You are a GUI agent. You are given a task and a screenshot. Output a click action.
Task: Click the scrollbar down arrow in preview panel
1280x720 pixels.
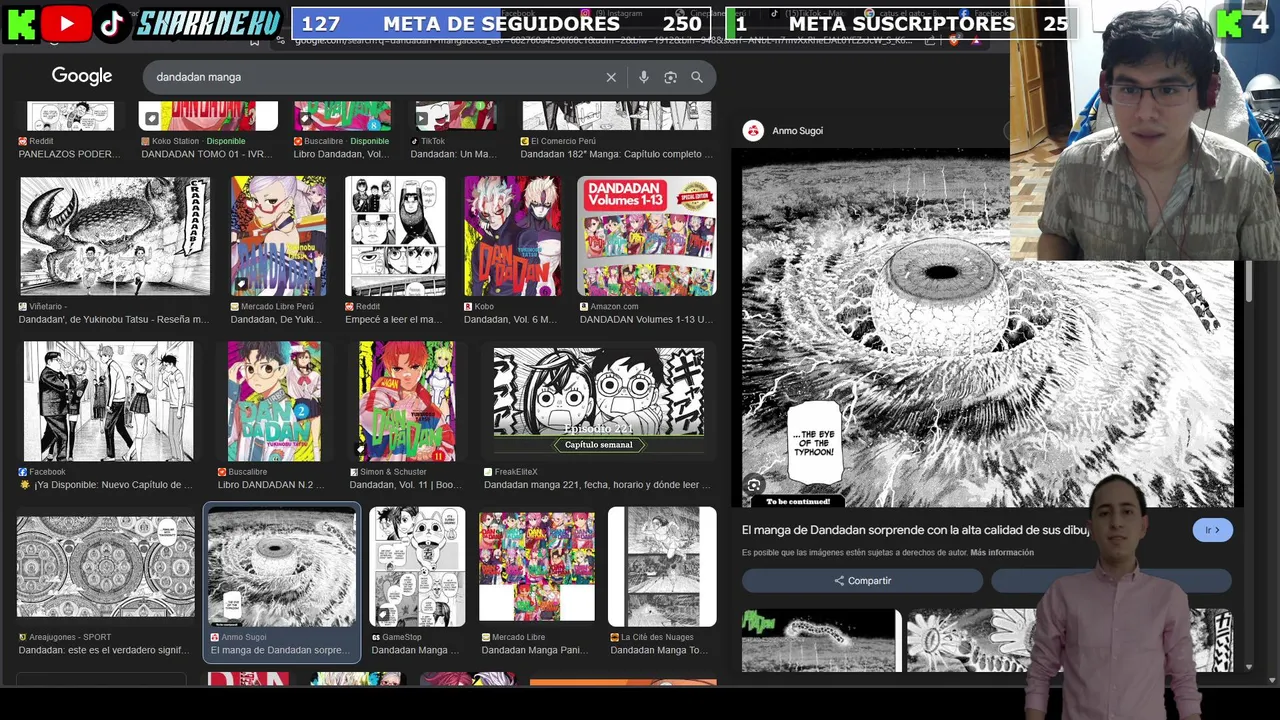tap(1247, 667)
